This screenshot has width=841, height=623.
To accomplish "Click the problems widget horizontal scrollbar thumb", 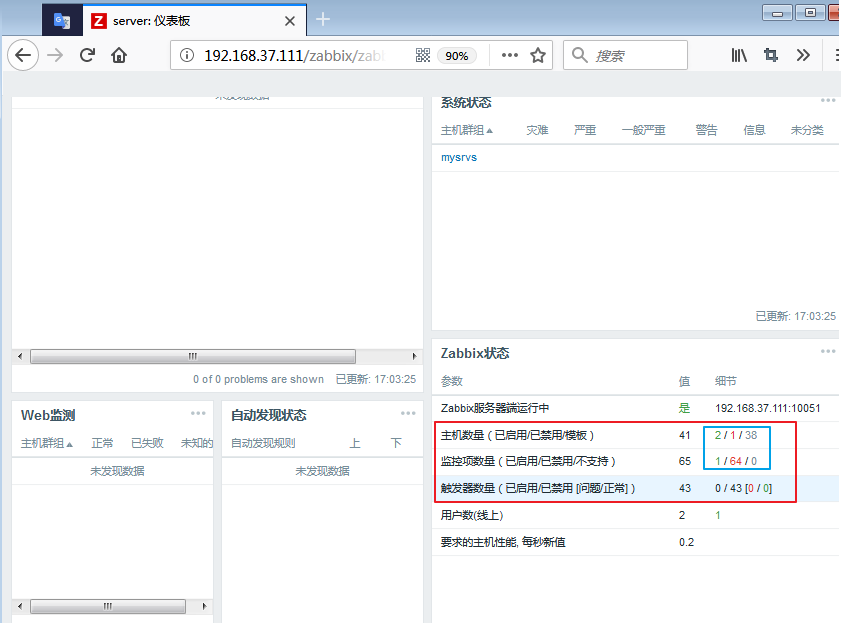I will [192, 356].
